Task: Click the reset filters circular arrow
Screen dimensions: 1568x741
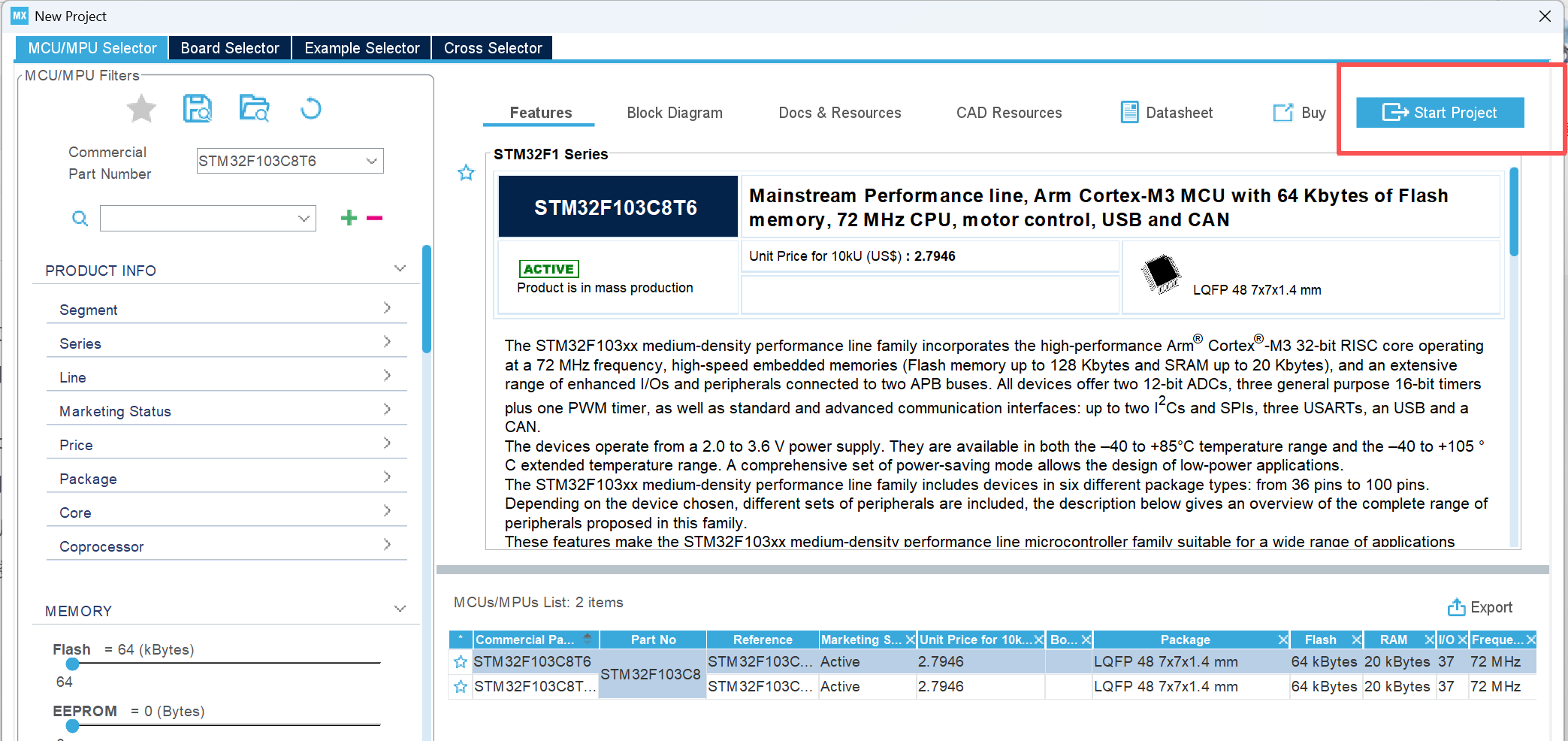Action: 310,109
